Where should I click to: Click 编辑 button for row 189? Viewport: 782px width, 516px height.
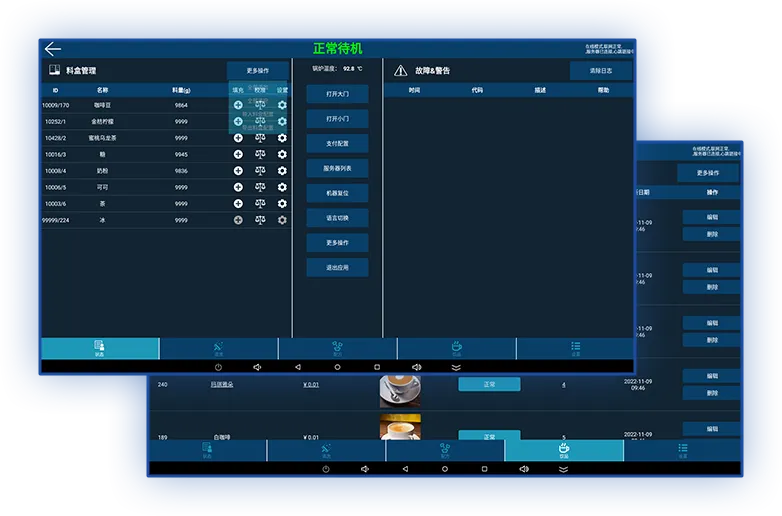712,429
